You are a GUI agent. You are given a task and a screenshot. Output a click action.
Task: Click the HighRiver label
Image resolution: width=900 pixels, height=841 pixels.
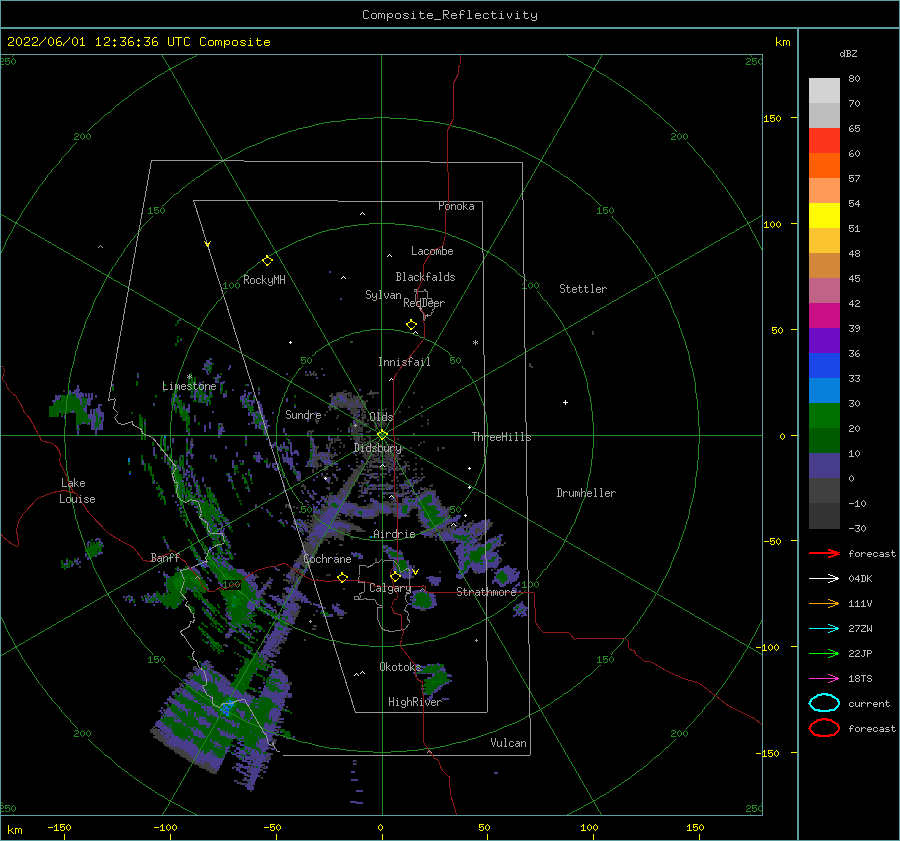(x=414, y=702)
